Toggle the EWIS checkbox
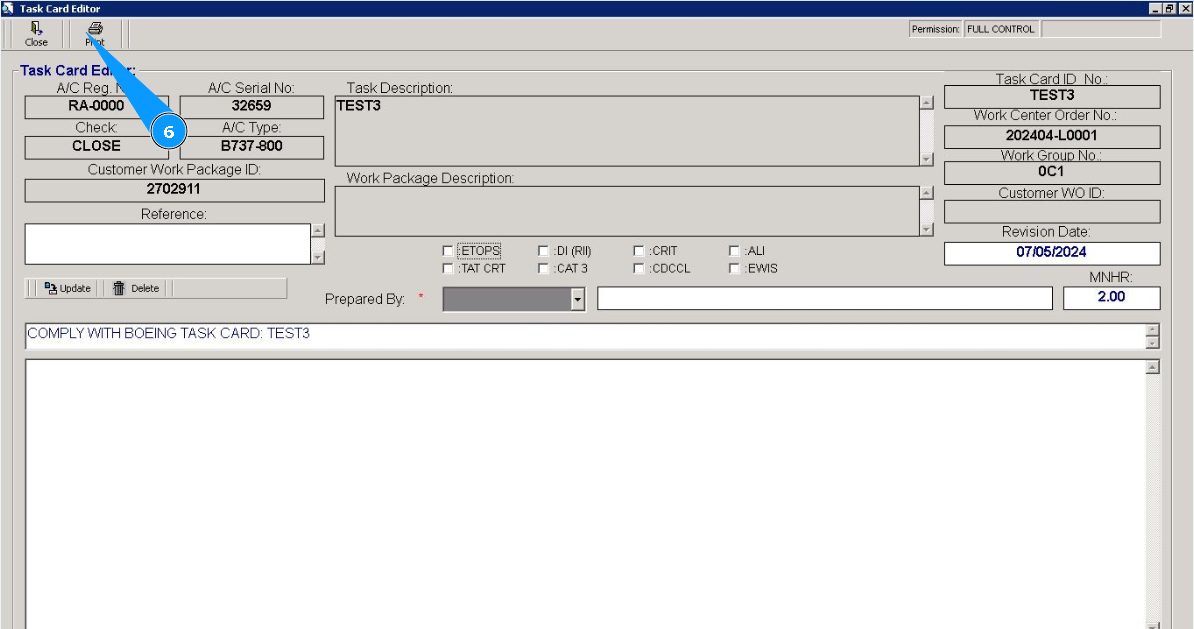Viewport: 1194px width, 629px height. 734,268
